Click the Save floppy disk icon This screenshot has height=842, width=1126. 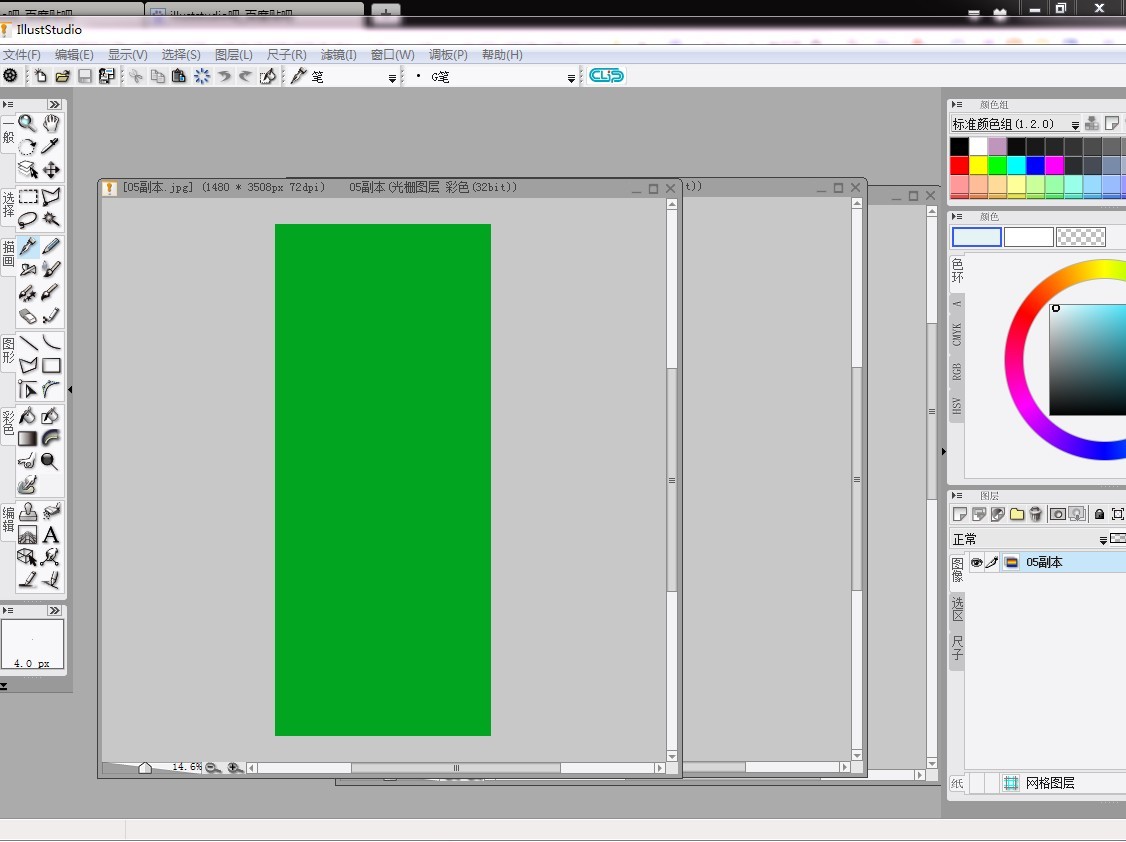tap(85, 76)
